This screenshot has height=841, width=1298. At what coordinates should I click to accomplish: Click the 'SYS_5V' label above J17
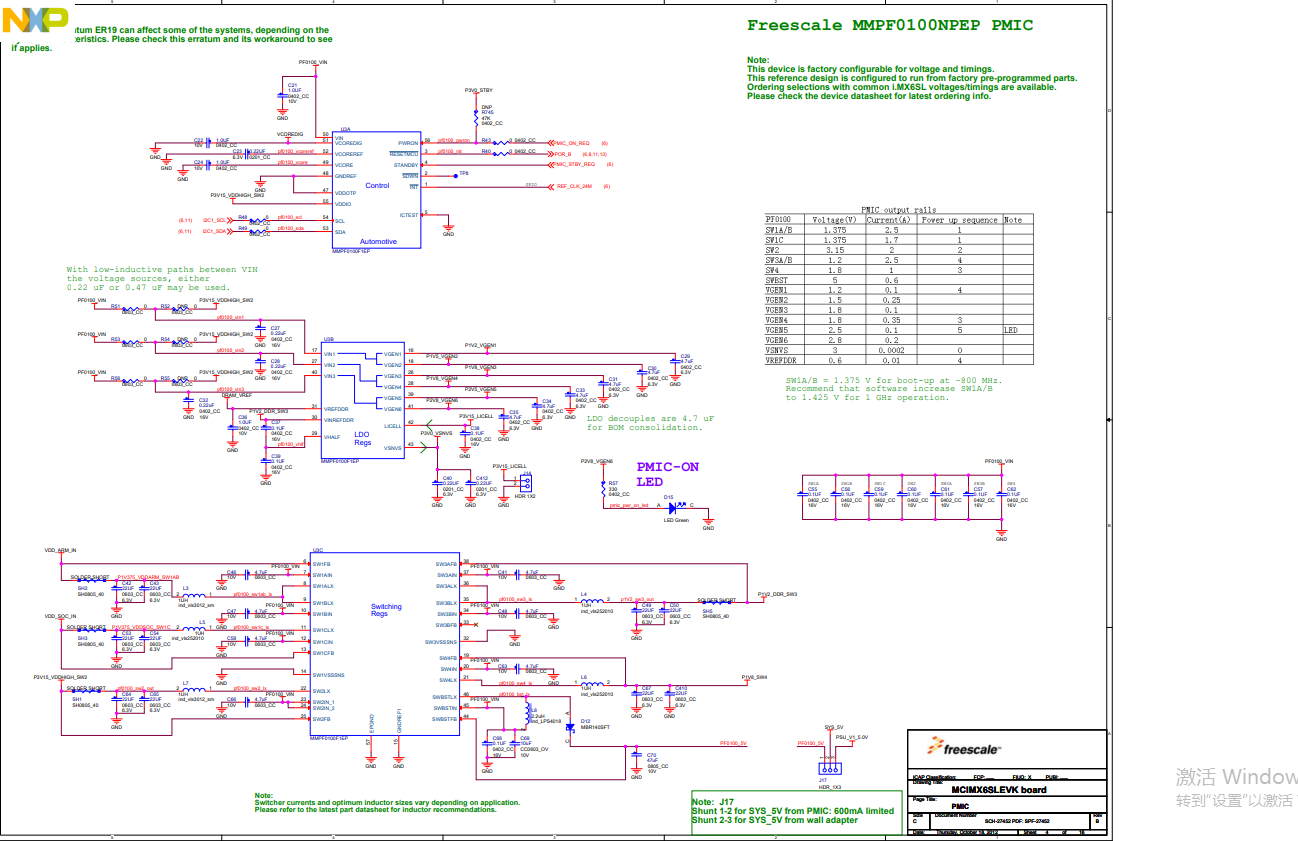tap(834, 727)
